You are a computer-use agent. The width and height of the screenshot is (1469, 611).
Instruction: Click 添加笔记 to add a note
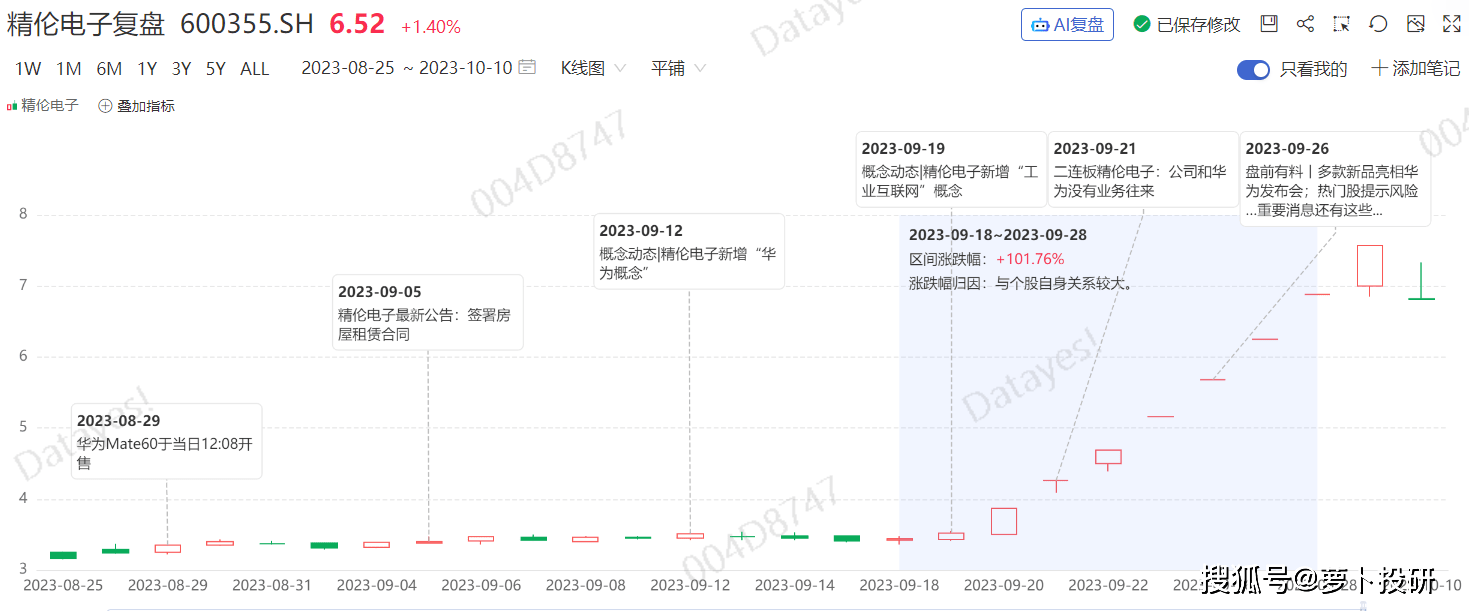(1415, 69)
